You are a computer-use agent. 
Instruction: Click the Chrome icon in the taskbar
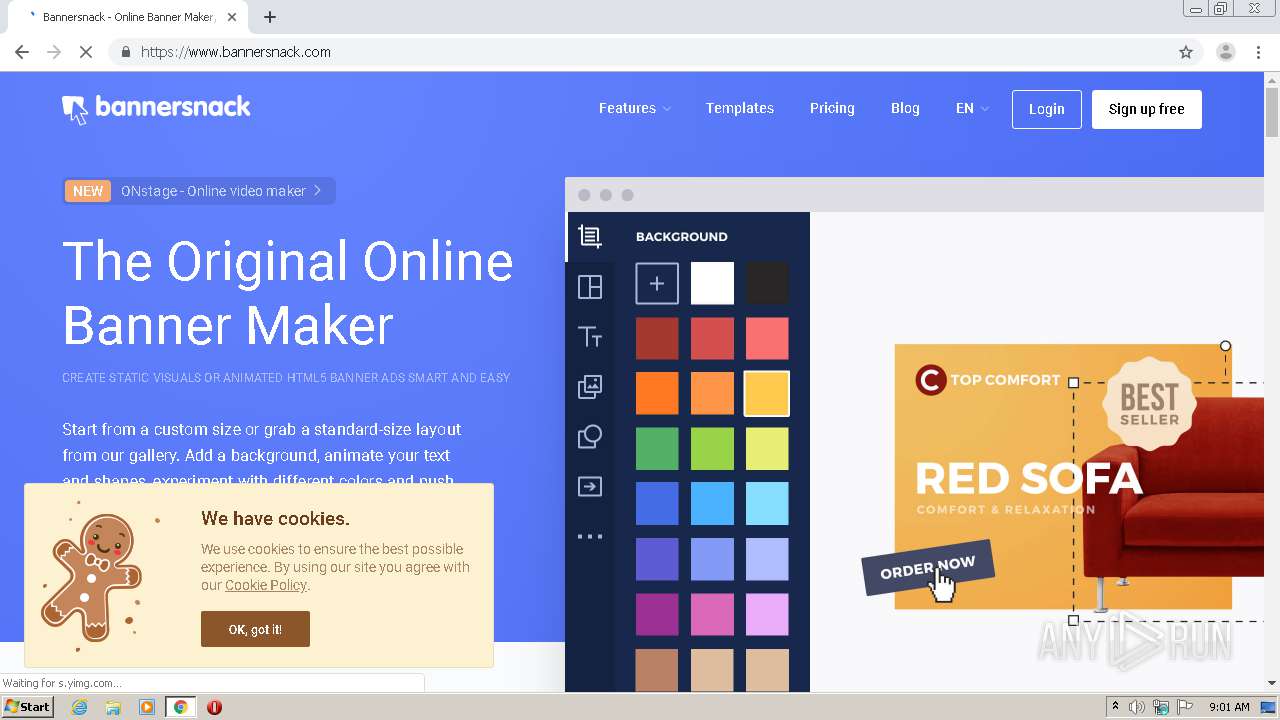(181, 707)
